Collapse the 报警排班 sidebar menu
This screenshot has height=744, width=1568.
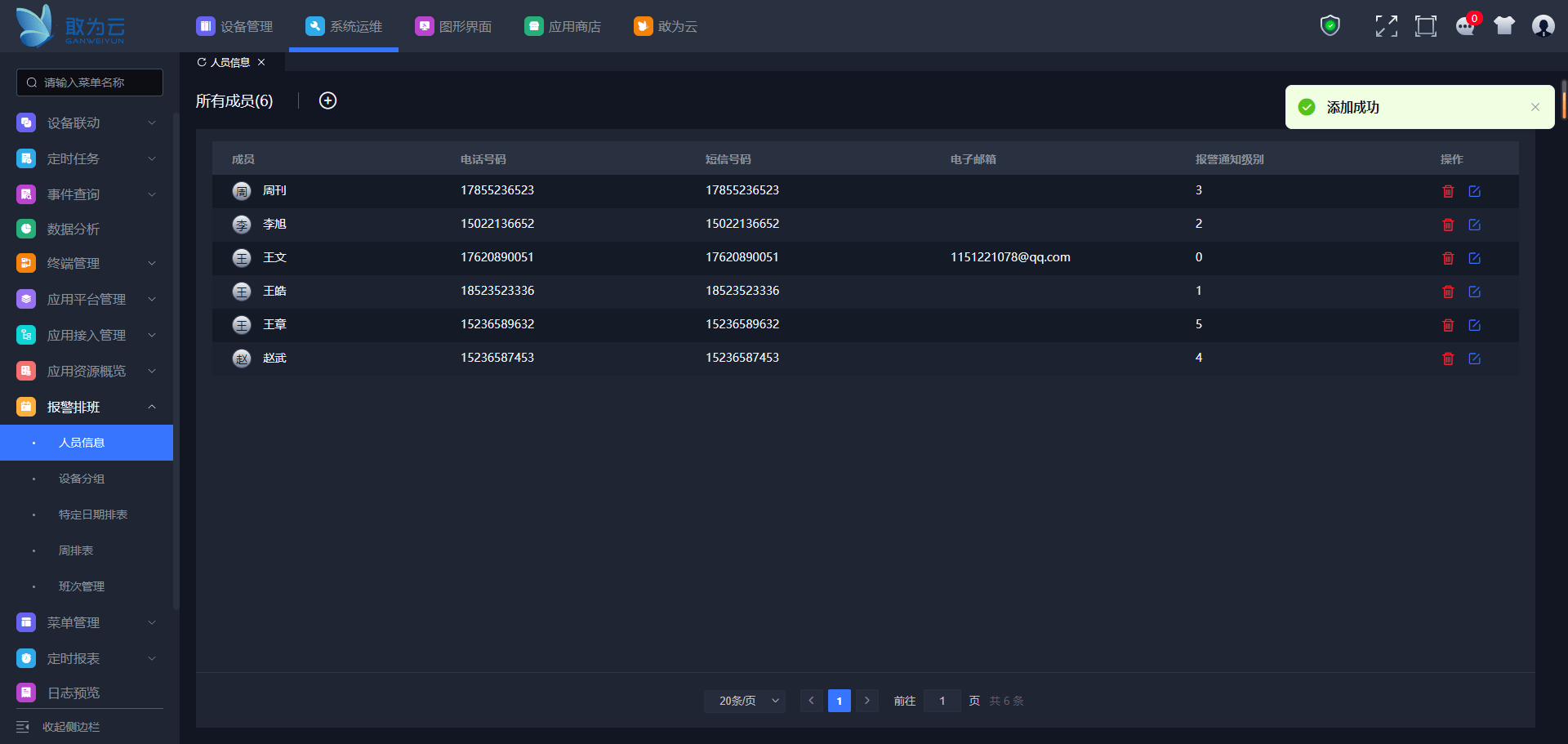87,407
